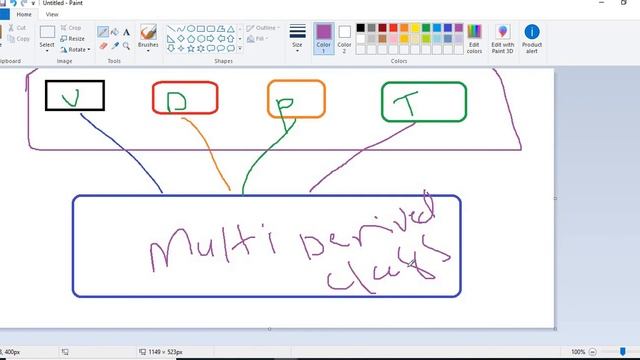Screen dimensions: 640x360
Task: Choose the Four-point star shape
Action: (x=181, y=48)
